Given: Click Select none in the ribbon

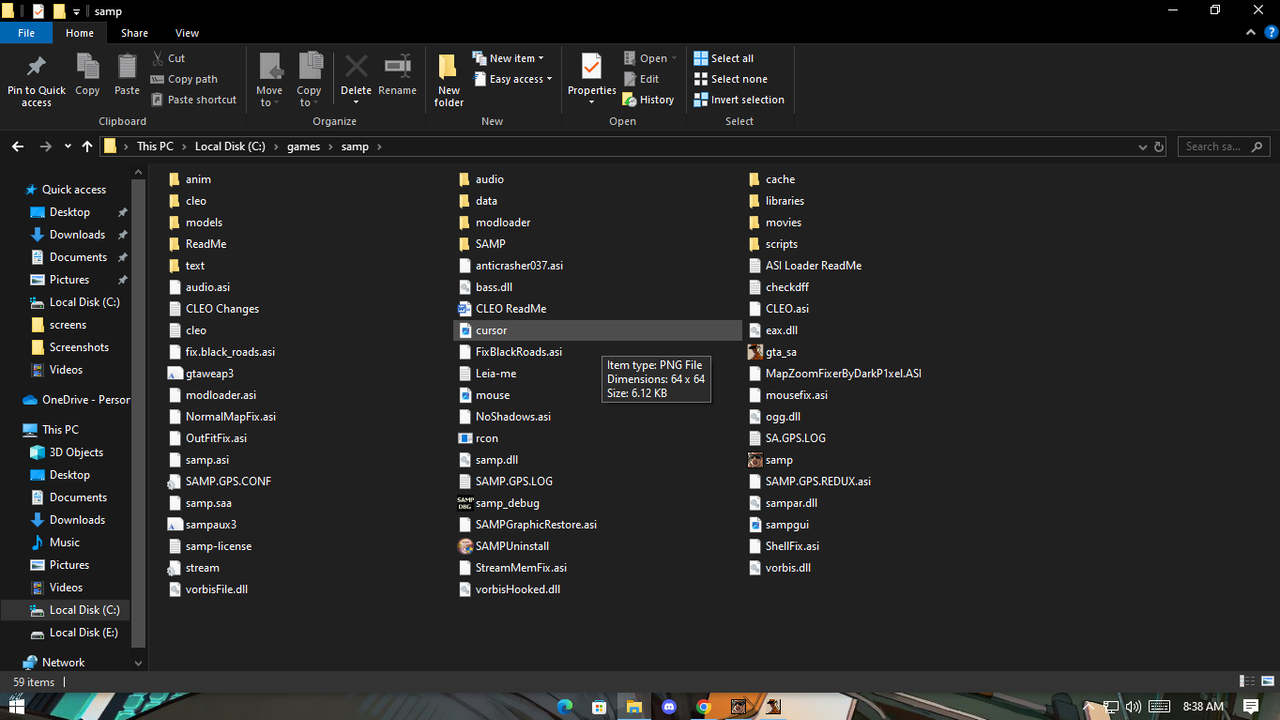Looking at the screenshot, I should tap(731, 79).
